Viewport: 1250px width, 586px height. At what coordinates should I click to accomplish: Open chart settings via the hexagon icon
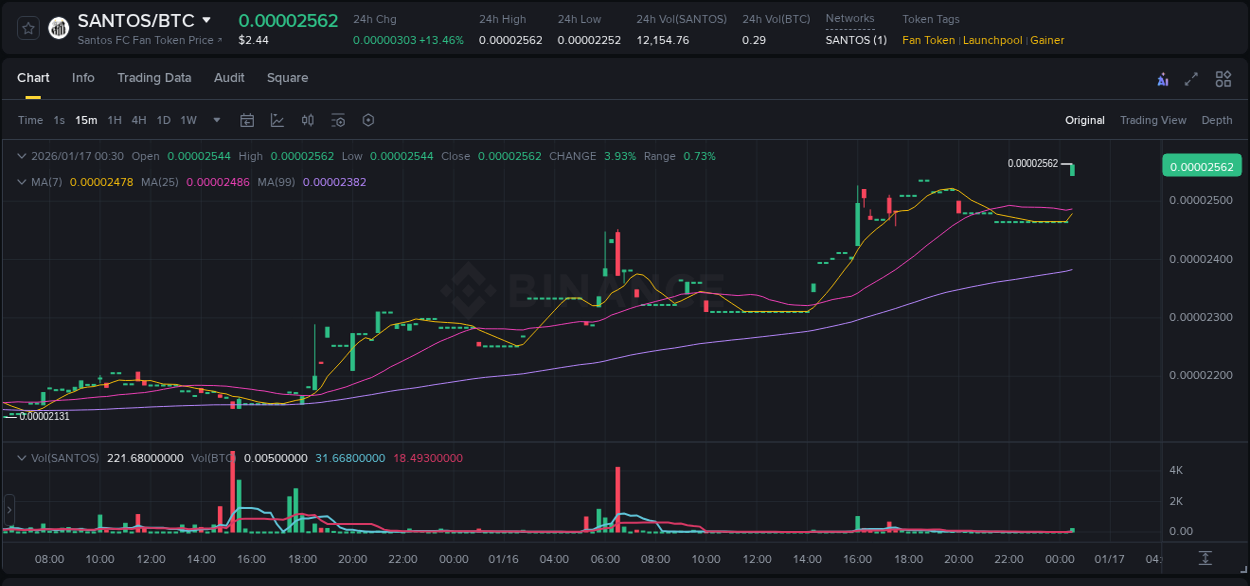pyautogui.click(x=368, y=120)
